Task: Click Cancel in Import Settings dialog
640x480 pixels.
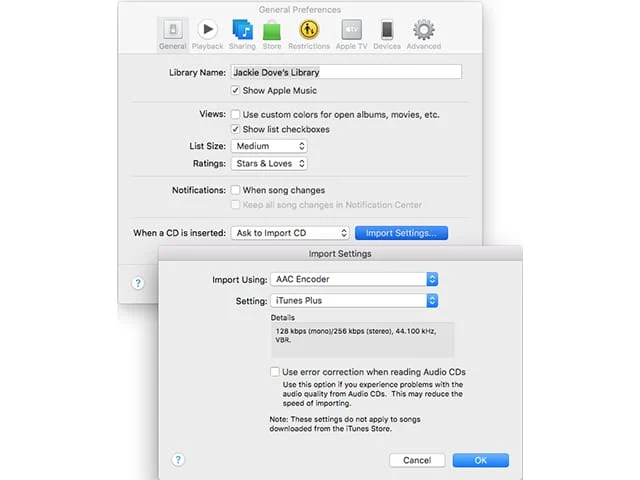Action: (417, 460)
